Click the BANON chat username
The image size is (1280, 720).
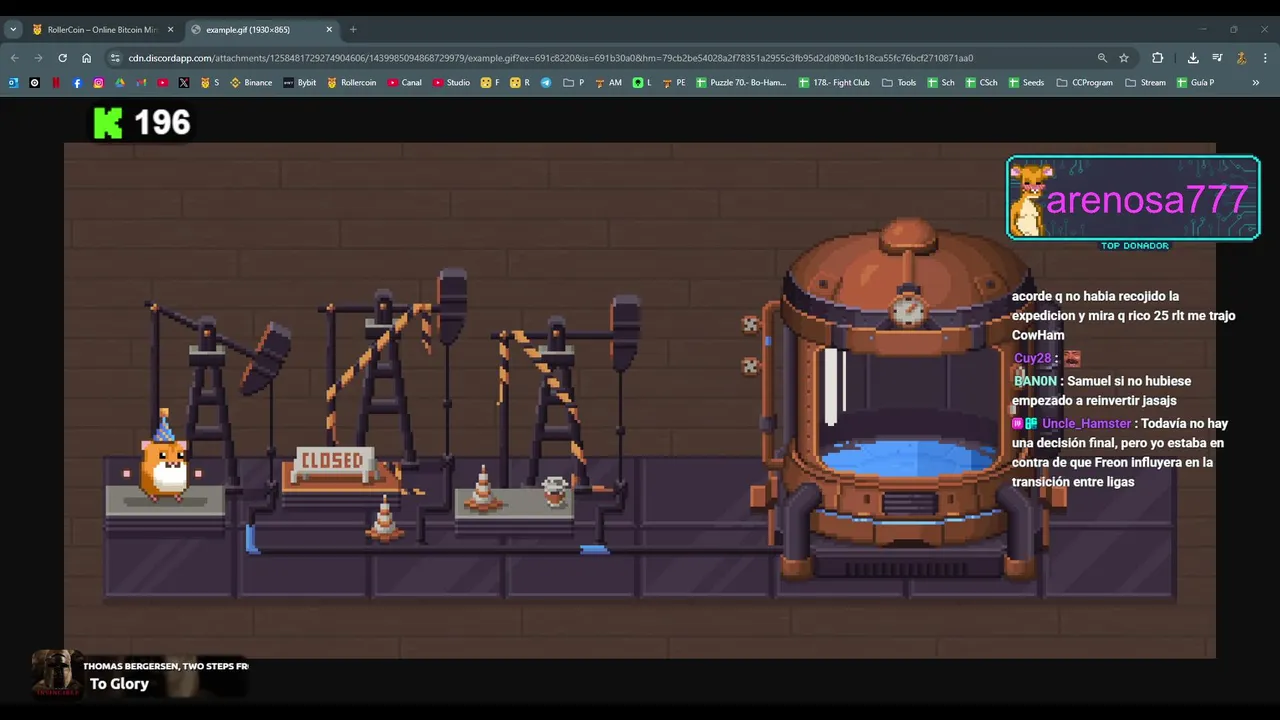click(1035, 381)
